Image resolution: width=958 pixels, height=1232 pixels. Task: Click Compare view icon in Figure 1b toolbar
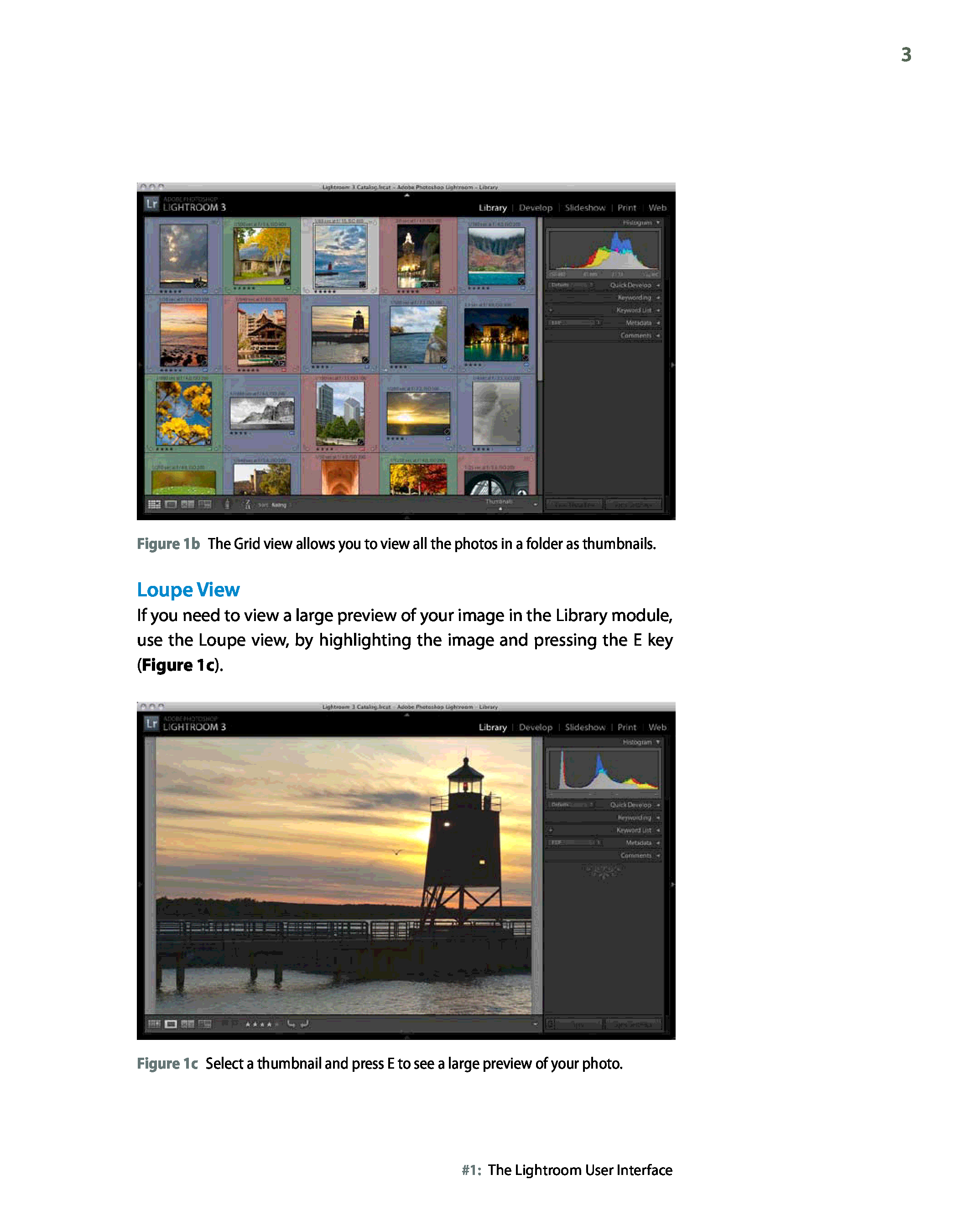point(188,504)
